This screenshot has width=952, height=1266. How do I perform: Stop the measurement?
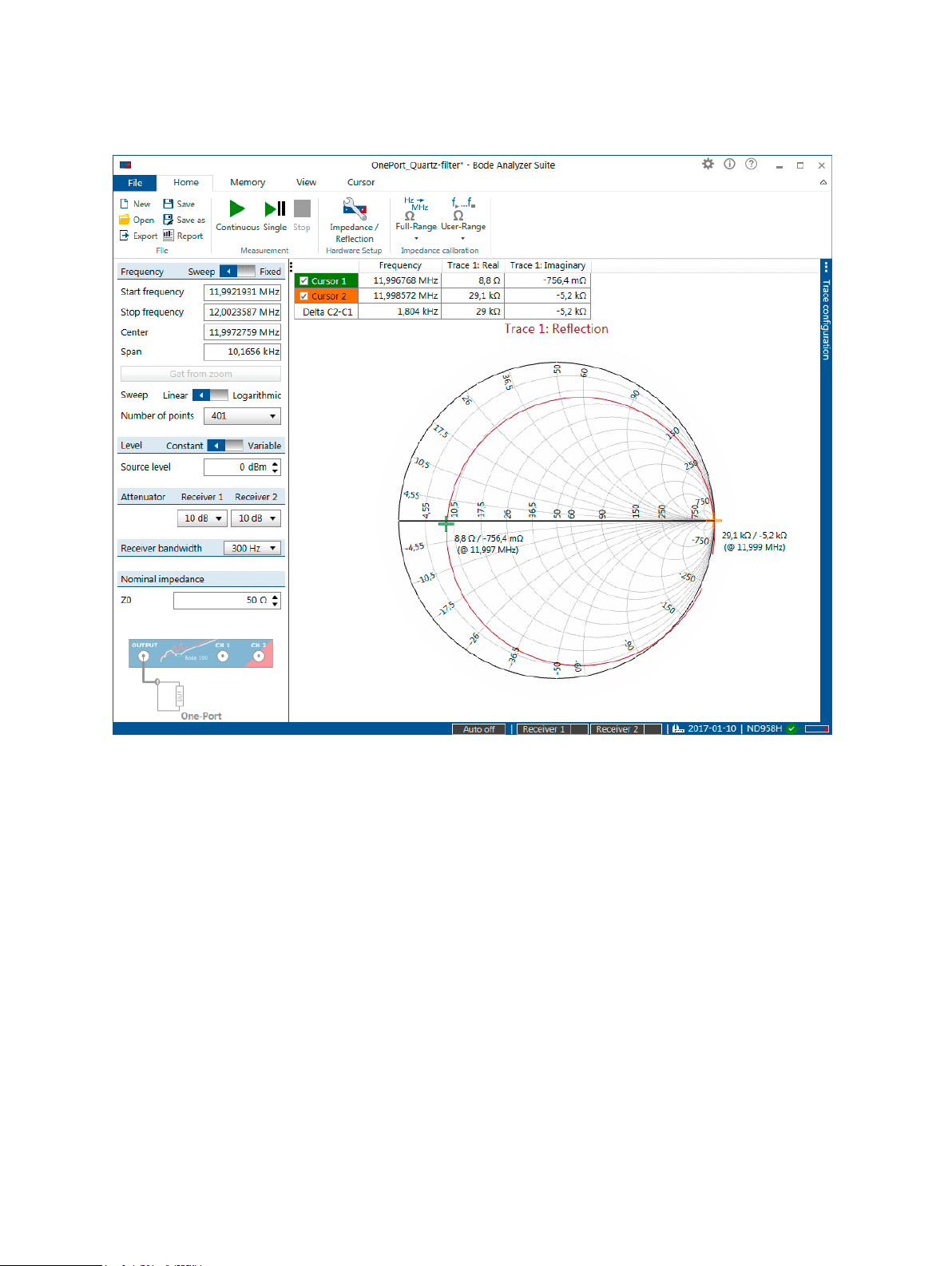[x=302, y=209]
